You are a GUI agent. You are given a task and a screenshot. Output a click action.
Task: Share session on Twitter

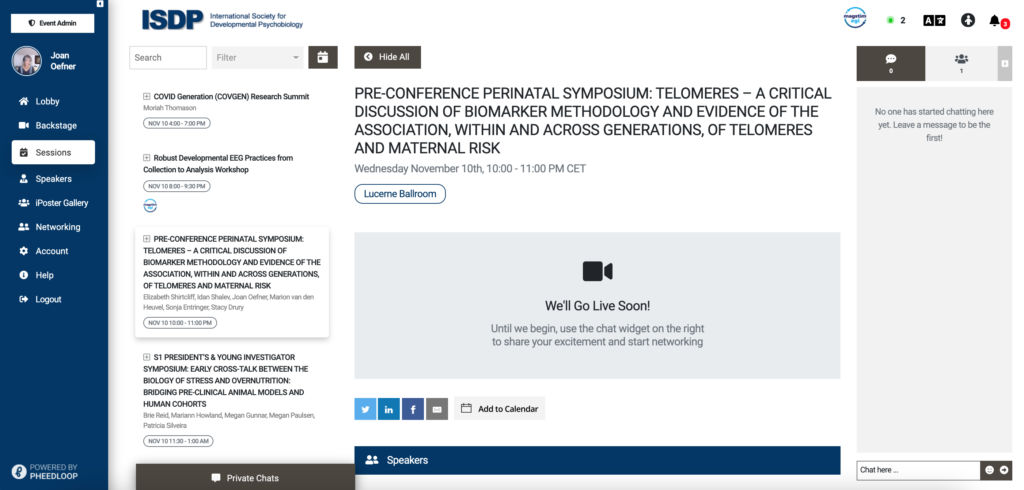point(365,409)
